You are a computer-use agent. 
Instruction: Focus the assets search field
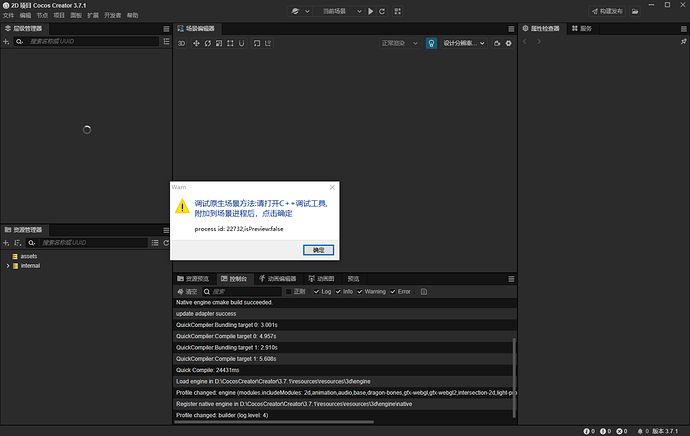(93, 243)
